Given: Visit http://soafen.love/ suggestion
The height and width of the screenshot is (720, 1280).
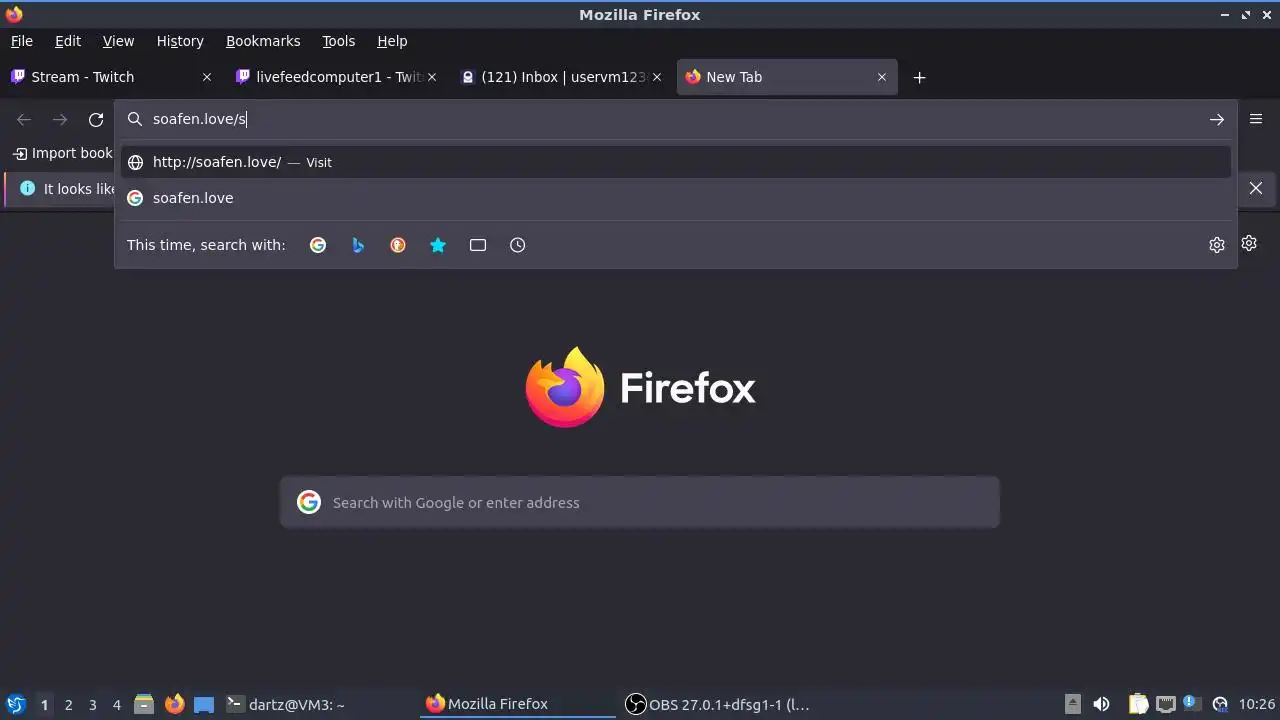Looking at the screenshot, I should point(676,162).
